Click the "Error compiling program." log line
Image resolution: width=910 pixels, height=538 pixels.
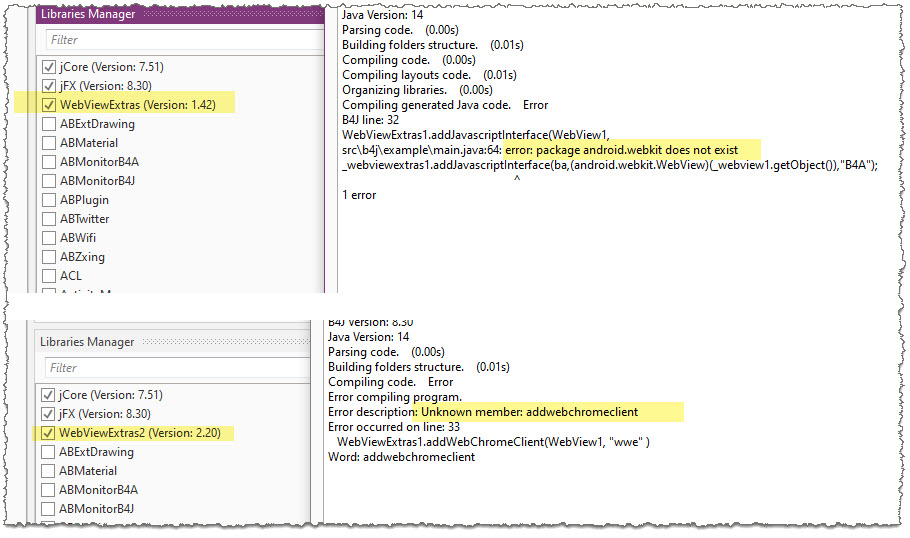(x=395, y=397)
